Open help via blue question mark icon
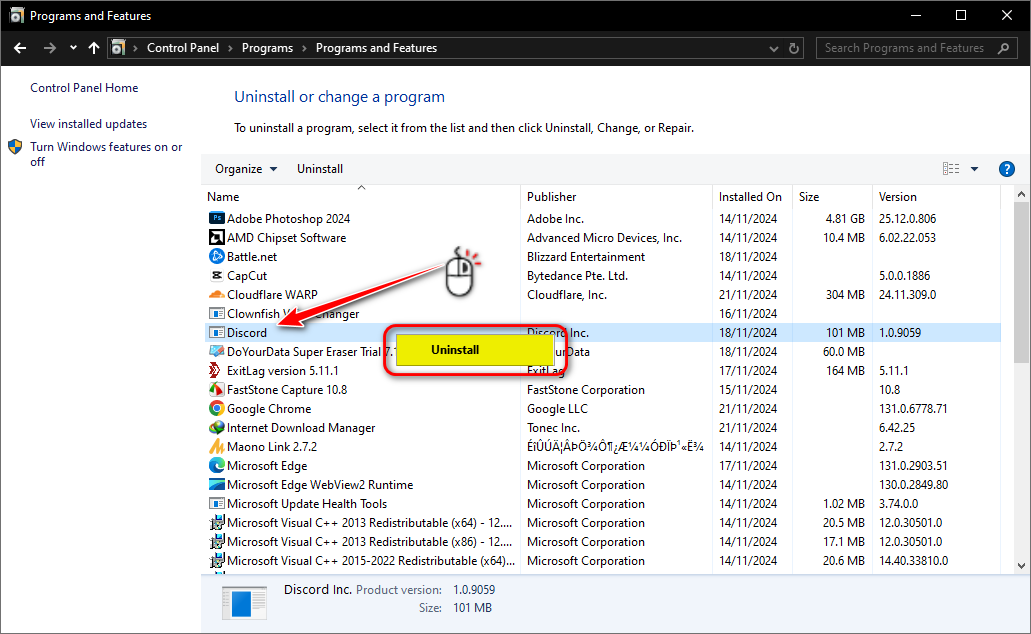1031x634 pixels. click(1007, 169)
